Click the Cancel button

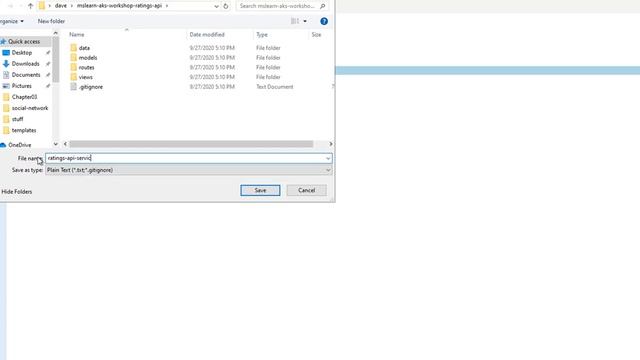pyautogui.click(x=306, y=190)
